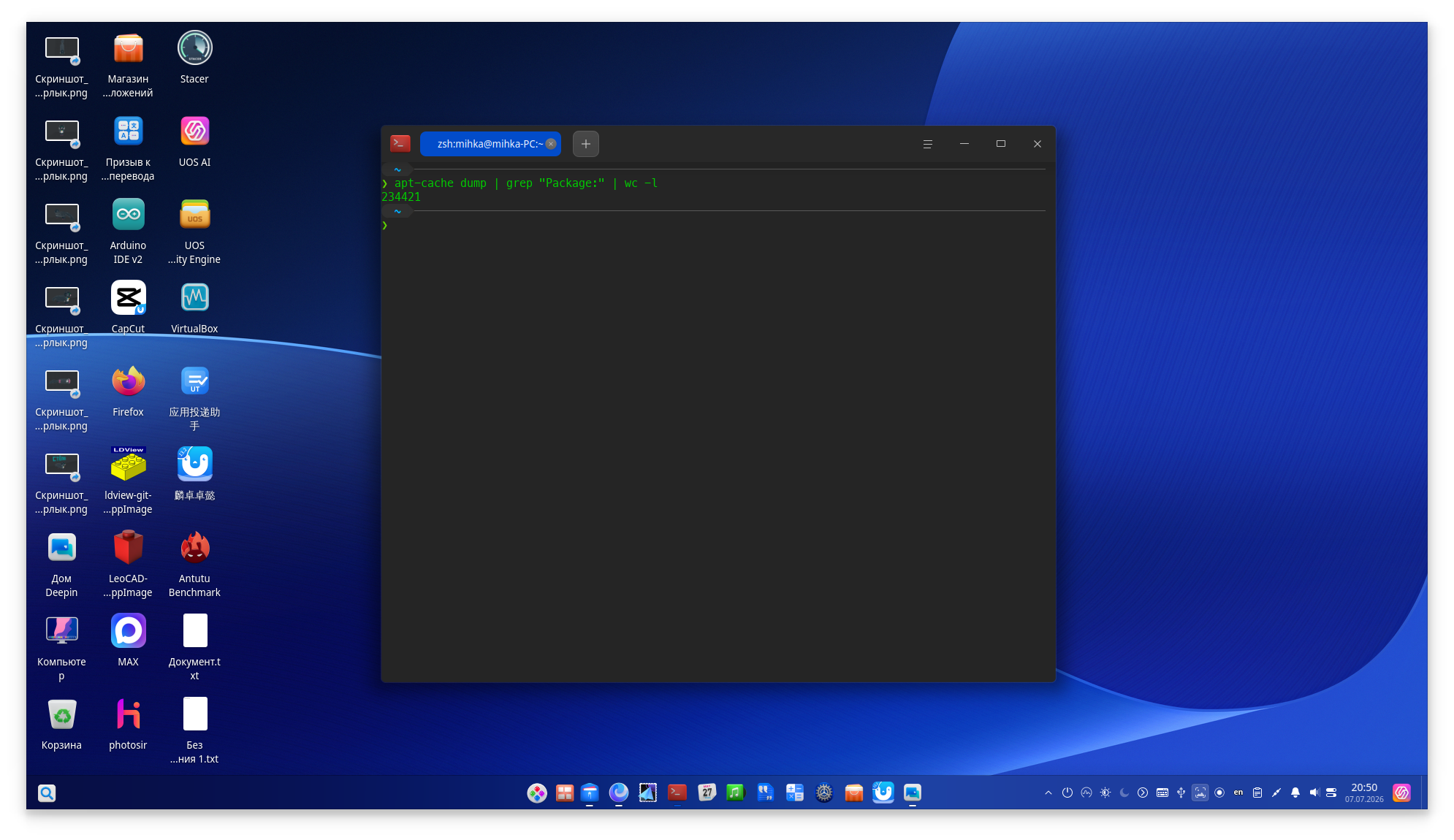Image resolution: width=1454 pixels, height=840 pixels.
Task: Click the output number 234421
Action: coord(401,197)
